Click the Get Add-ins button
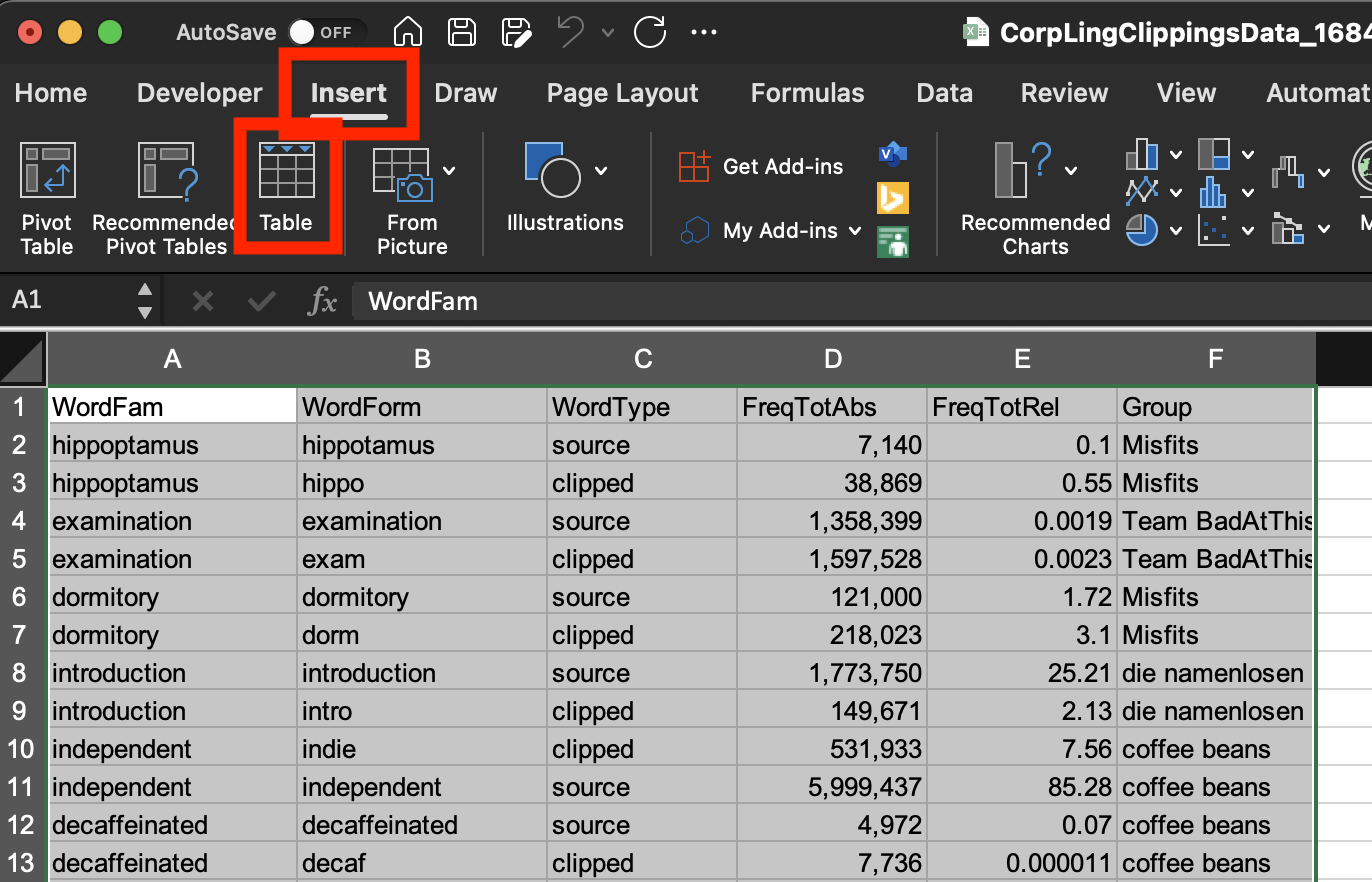Viewport: 1372px width, 882px height. pos(761,167)
